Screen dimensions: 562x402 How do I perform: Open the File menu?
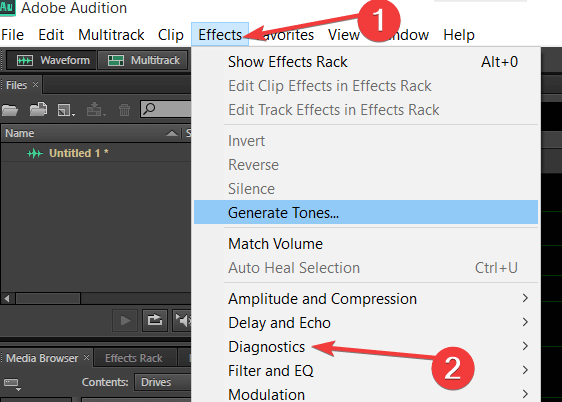[13, 35]
